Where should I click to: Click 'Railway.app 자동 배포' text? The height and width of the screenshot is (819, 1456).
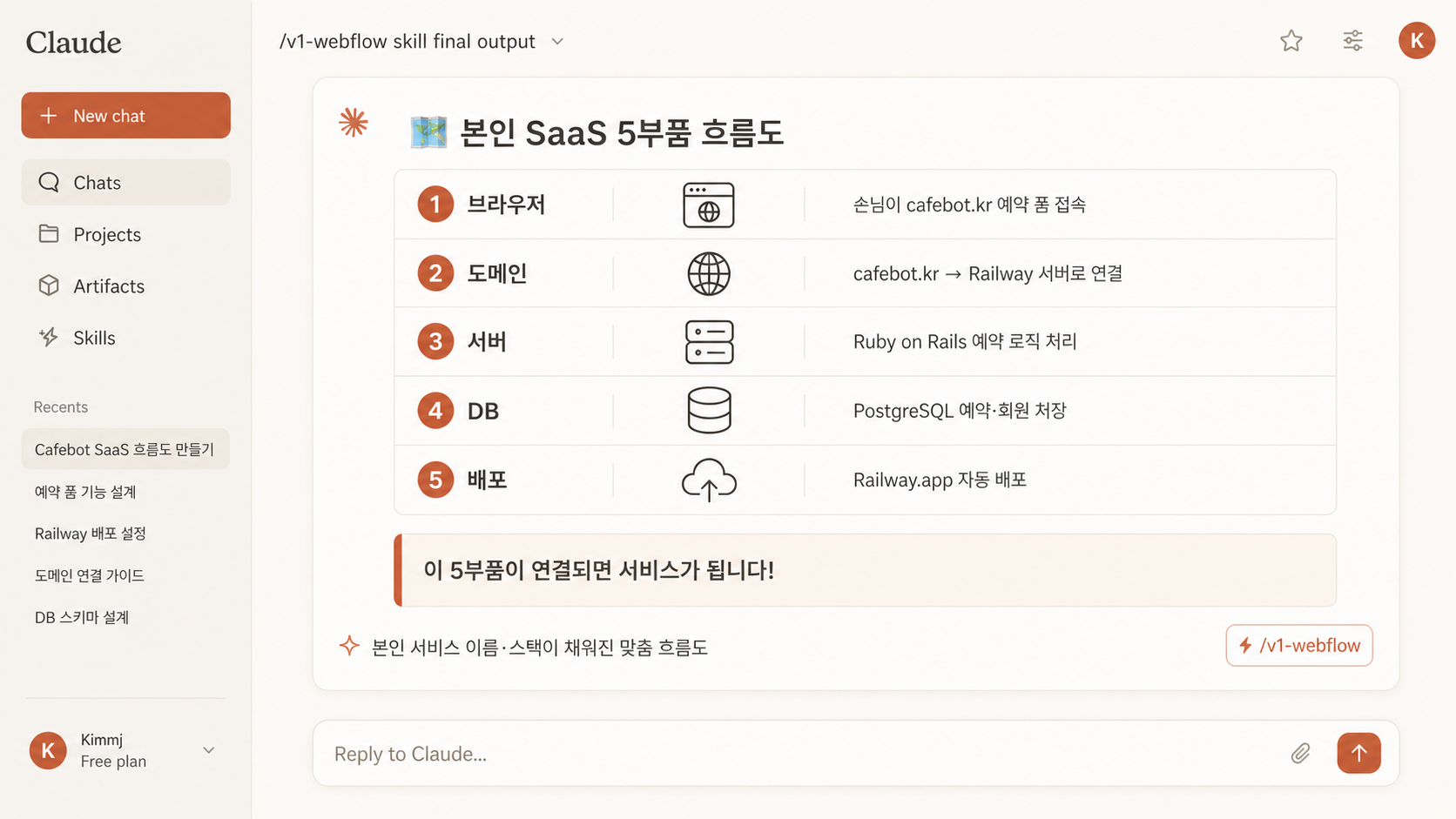tap(940, 480)
